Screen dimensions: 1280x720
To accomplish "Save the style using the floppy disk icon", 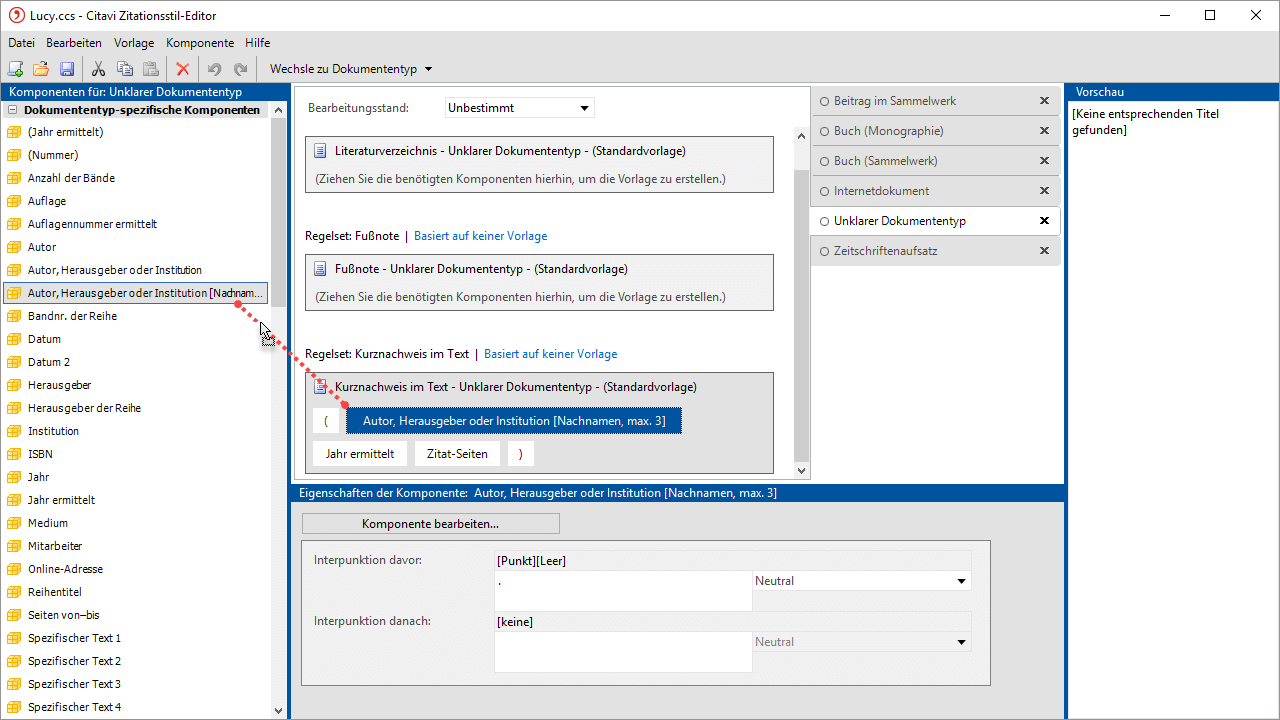I will [67, 69].
